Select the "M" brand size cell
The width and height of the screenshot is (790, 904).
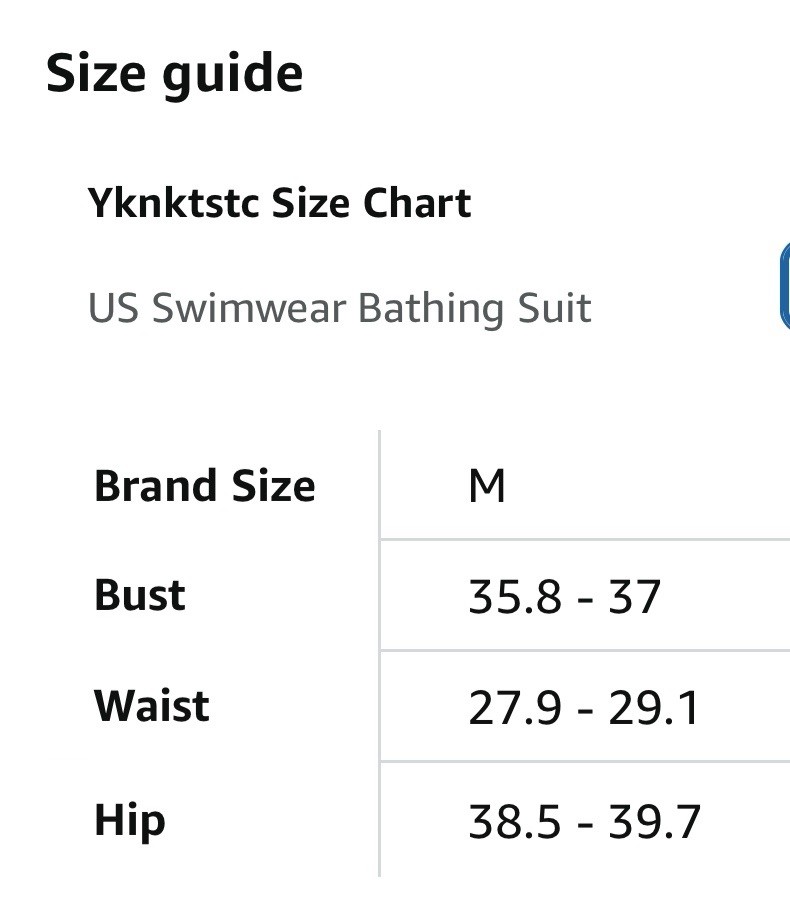[487, 487]
